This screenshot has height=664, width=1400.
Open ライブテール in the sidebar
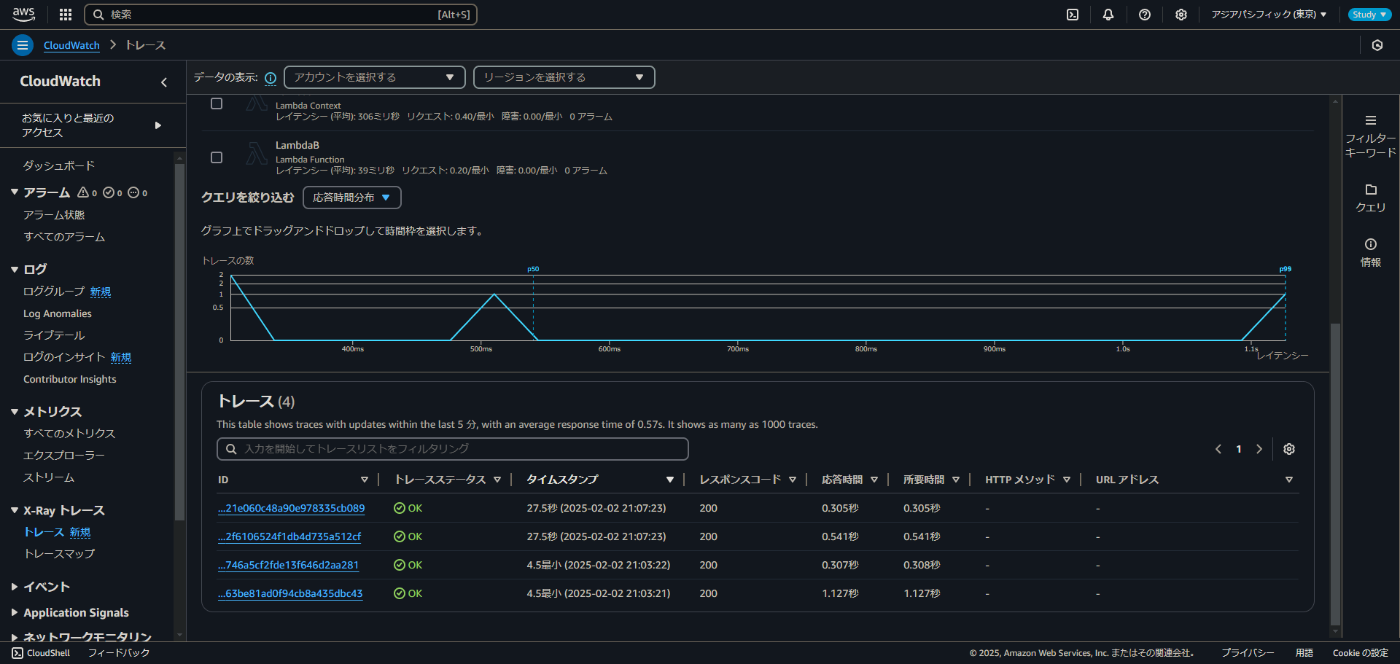click(54, 335)
